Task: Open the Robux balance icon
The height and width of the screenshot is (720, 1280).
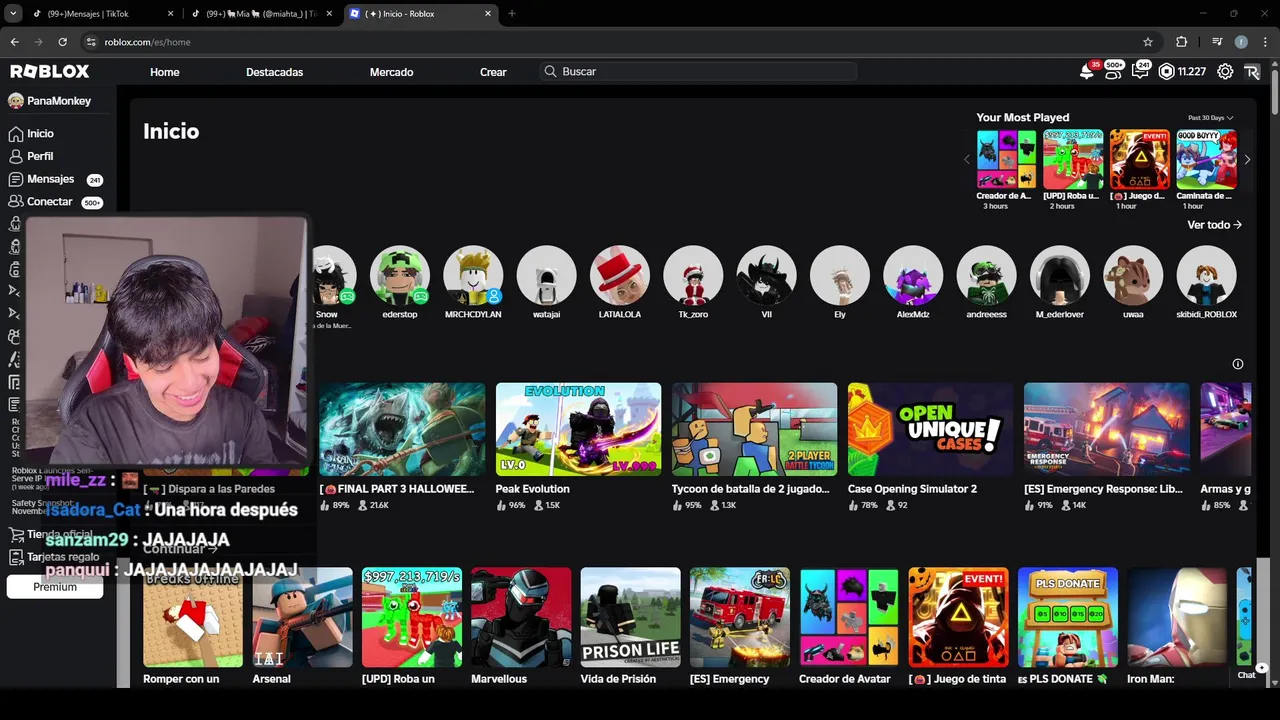Action: click(1166, 72)
